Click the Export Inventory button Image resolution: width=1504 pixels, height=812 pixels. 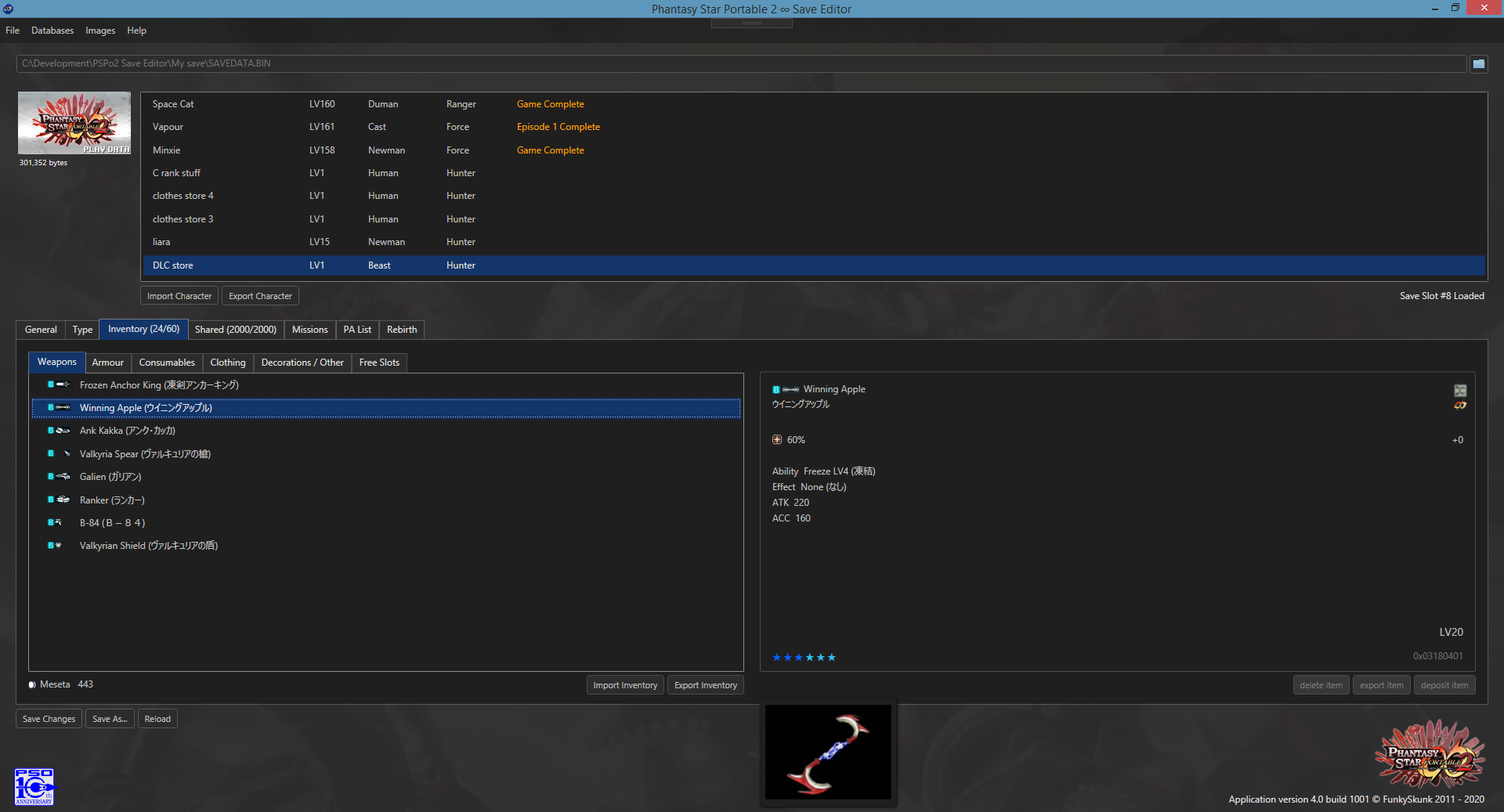706,685
